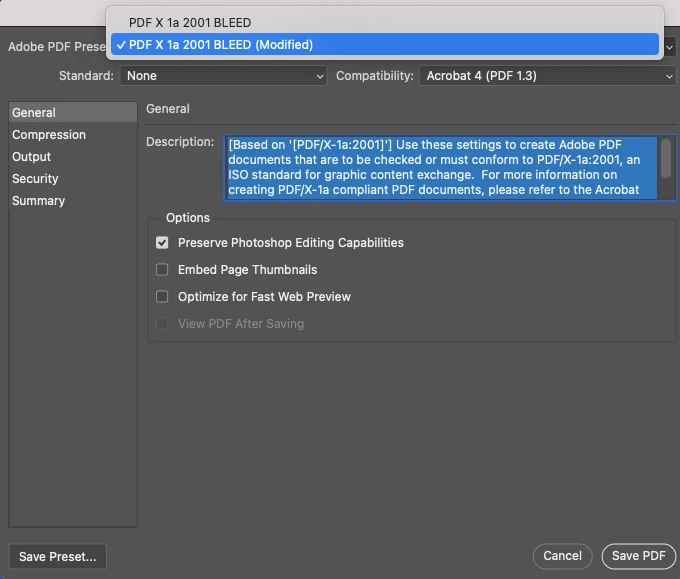The image size is (680, 579).
Task: Click the Cancel button
Action: coord(562,556)
